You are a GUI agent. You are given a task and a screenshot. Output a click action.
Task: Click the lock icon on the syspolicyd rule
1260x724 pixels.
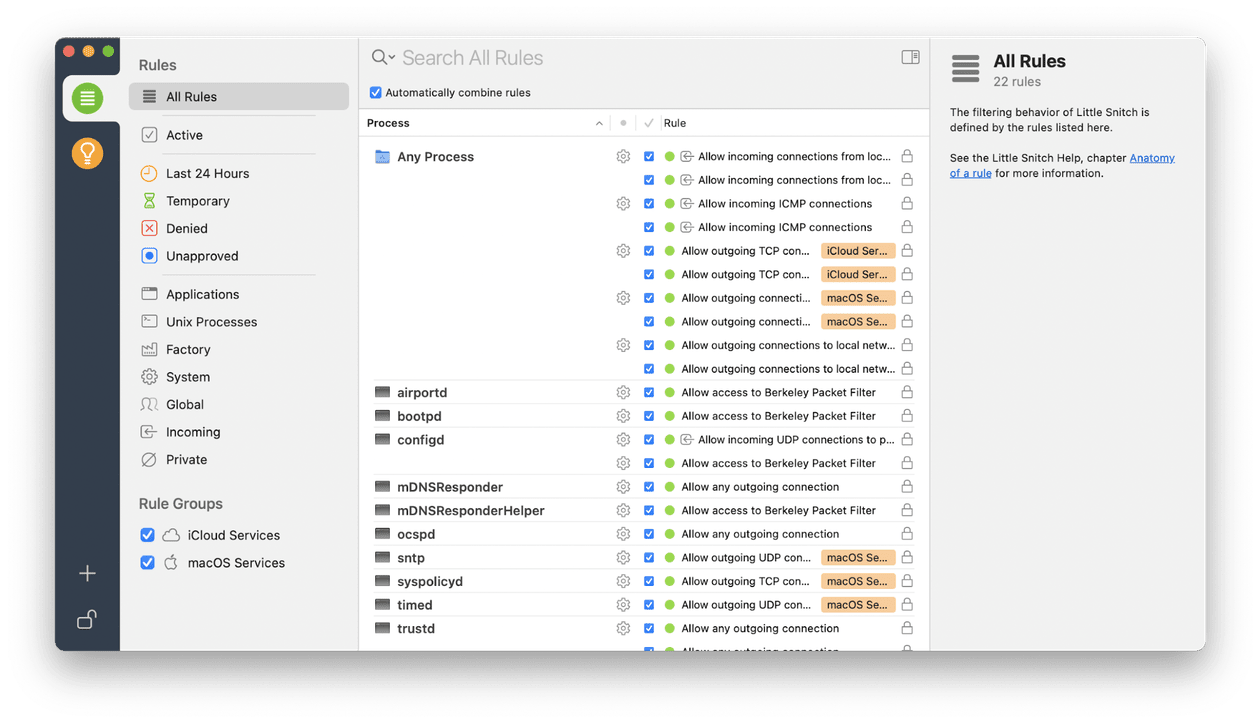[907, 581]
